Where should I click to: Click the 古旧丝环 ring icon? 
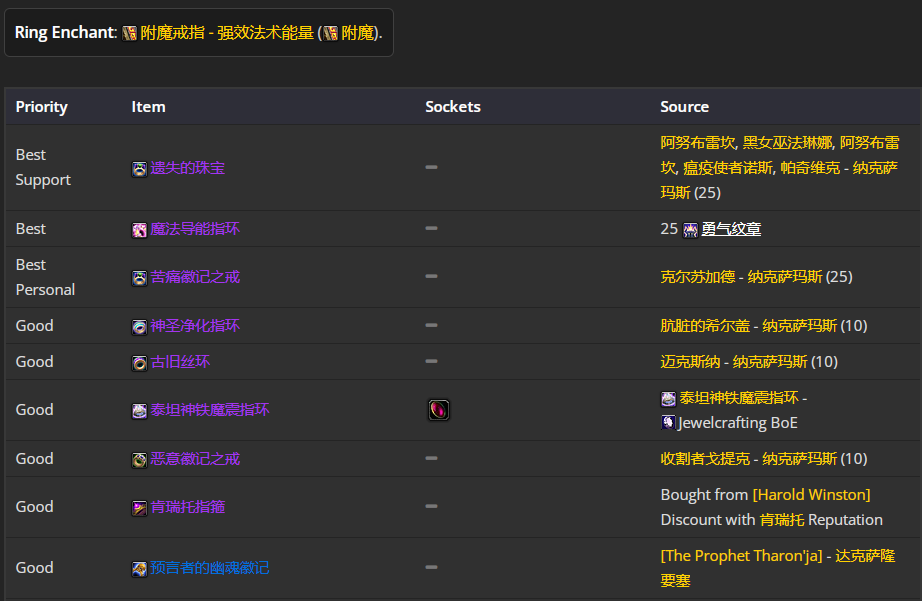point(139,363)
